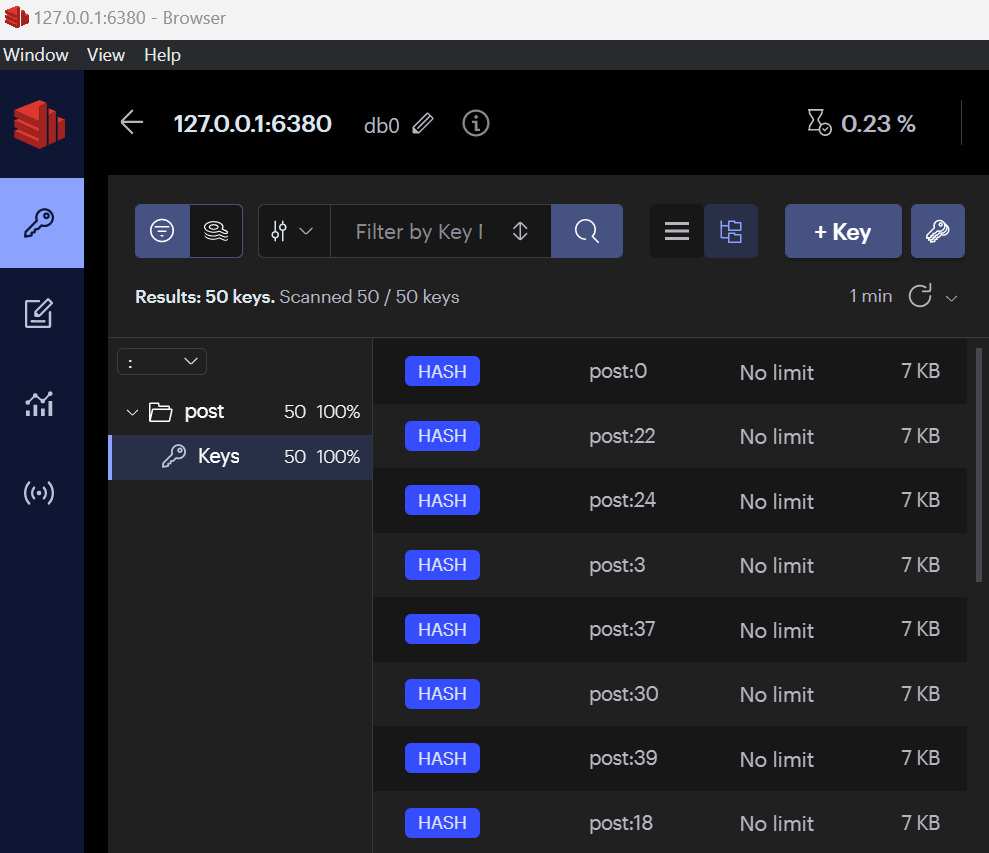Image resolution: width=989 pixels, height=853 pixels.
Task: Show database info icon
Action: pos(476,123)
